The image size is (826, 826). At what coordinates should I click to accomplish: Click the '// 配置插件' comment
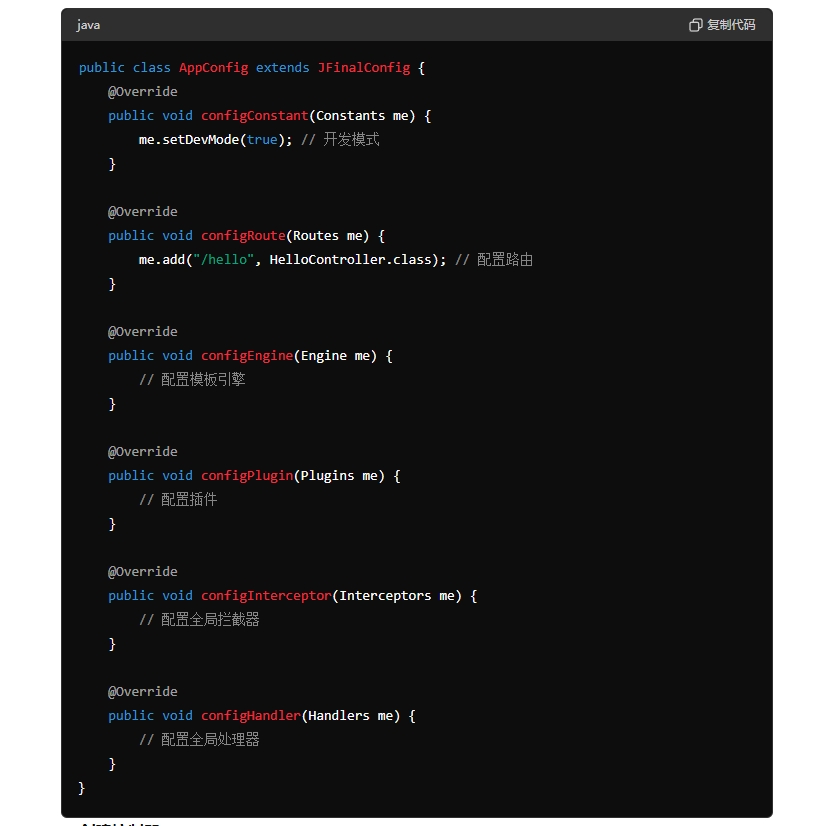pos(178,500)
